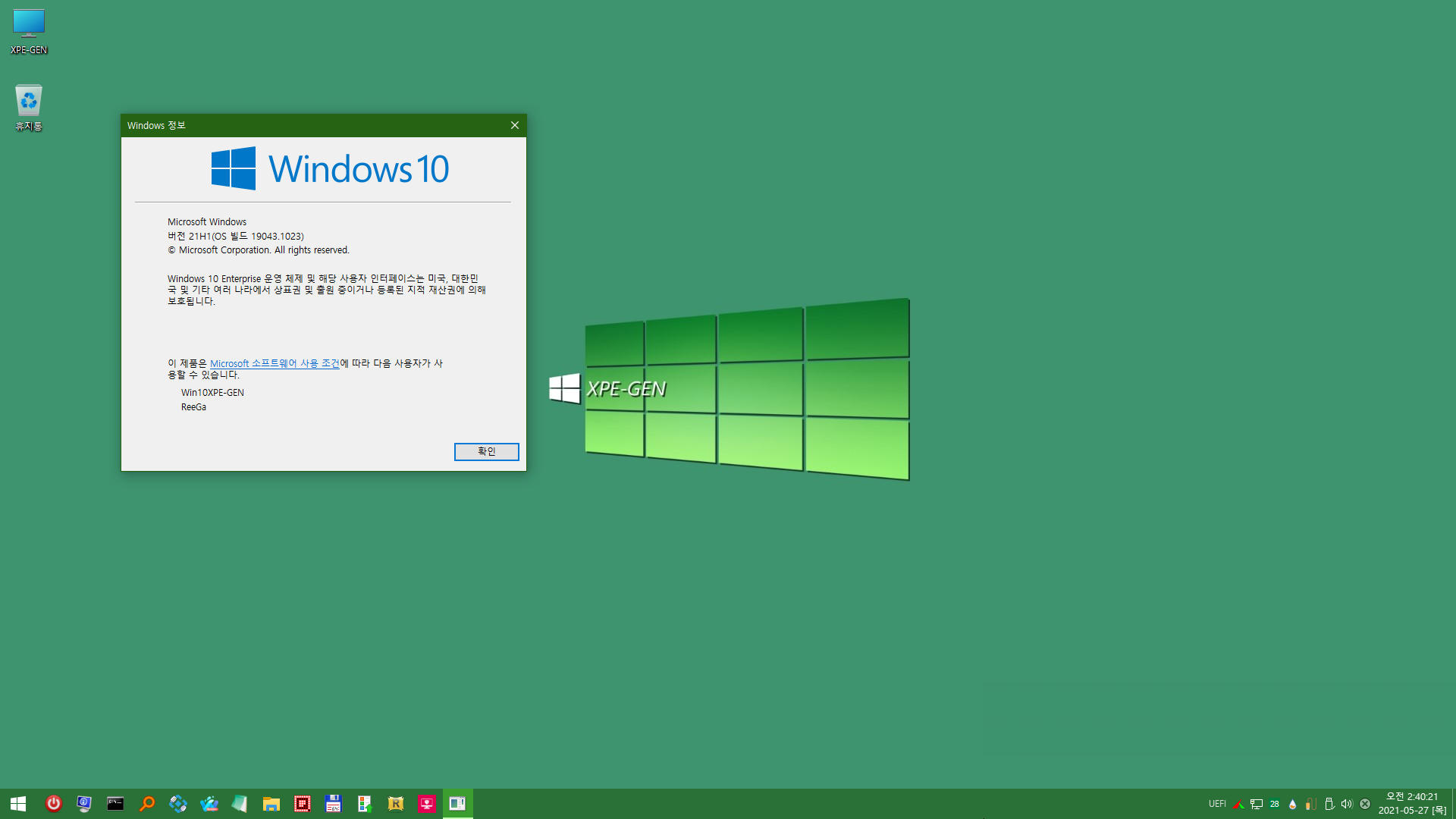Click the Windows 정보 title bar text
1456x819 pixels.
(x=156, y=126)
